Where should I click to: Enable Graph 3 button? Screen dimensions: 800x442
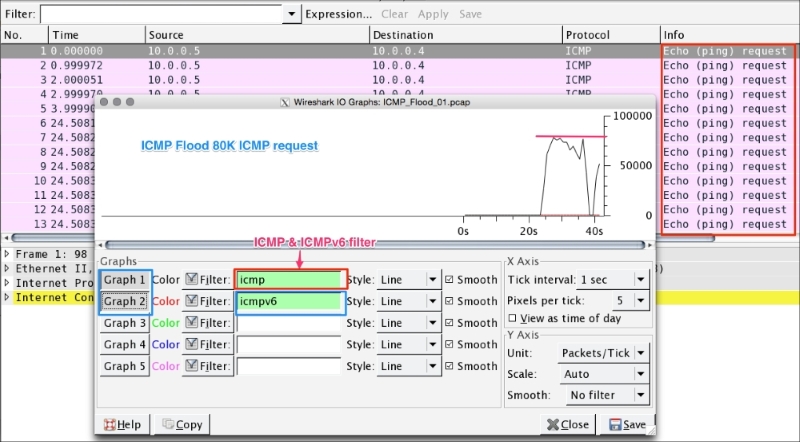click(124, 323)
